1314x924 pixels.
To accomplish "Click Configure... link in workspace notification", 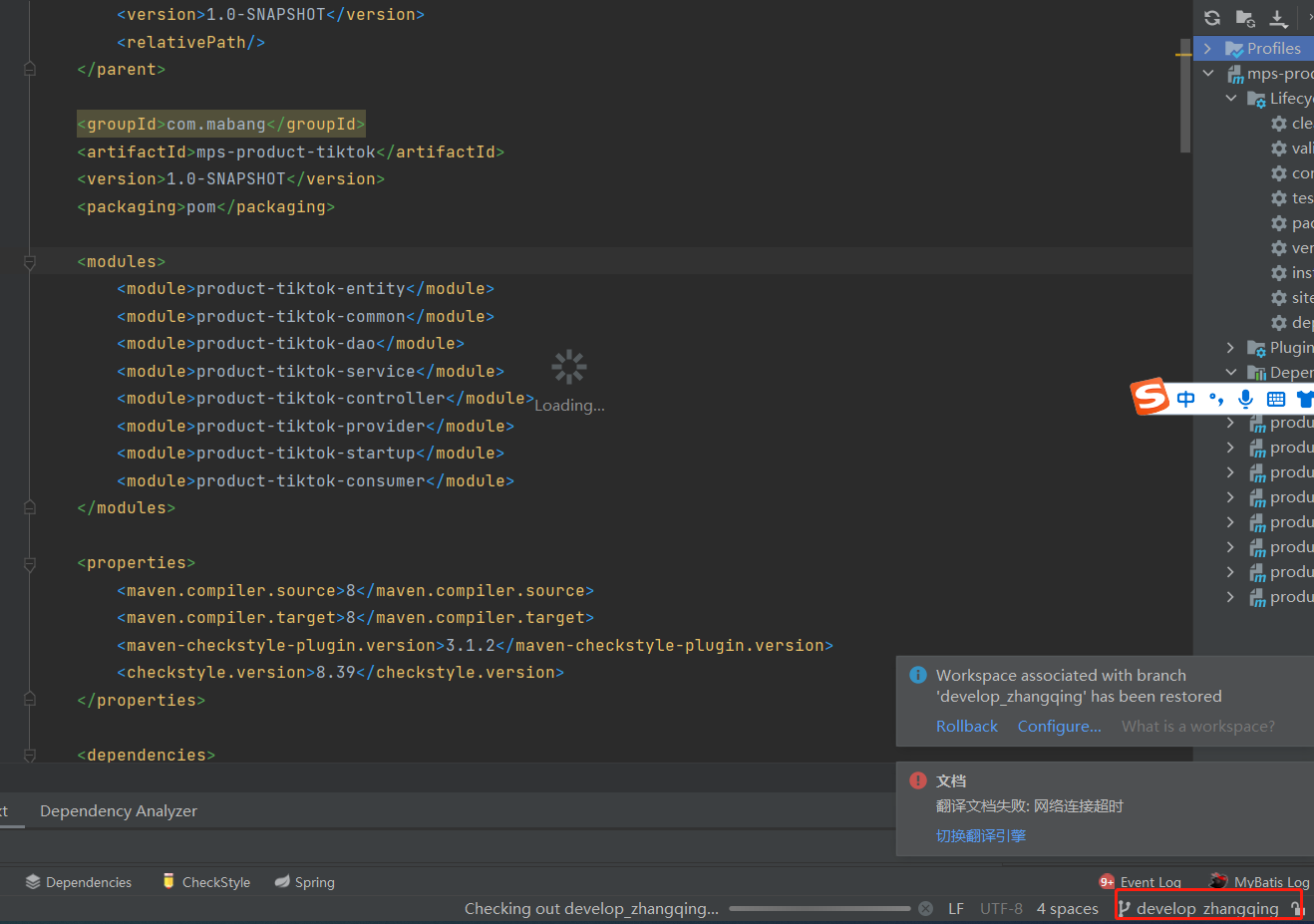I will point(1059,726).
